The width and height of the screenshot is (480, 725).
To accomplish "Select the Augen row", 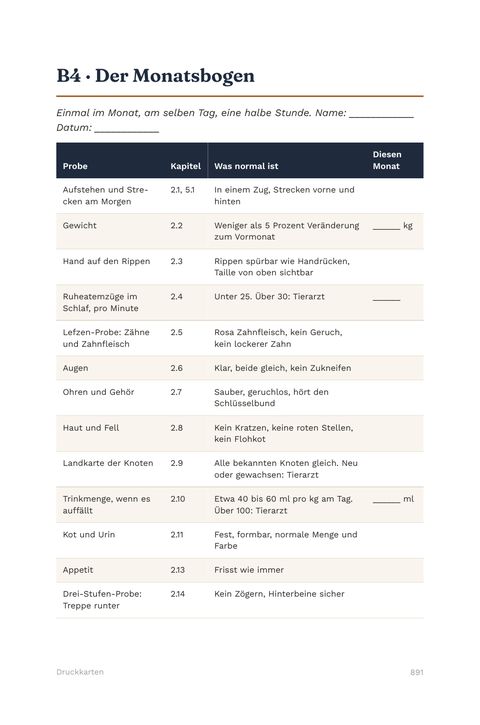I will pyautogui.click(x=240, y=368).
